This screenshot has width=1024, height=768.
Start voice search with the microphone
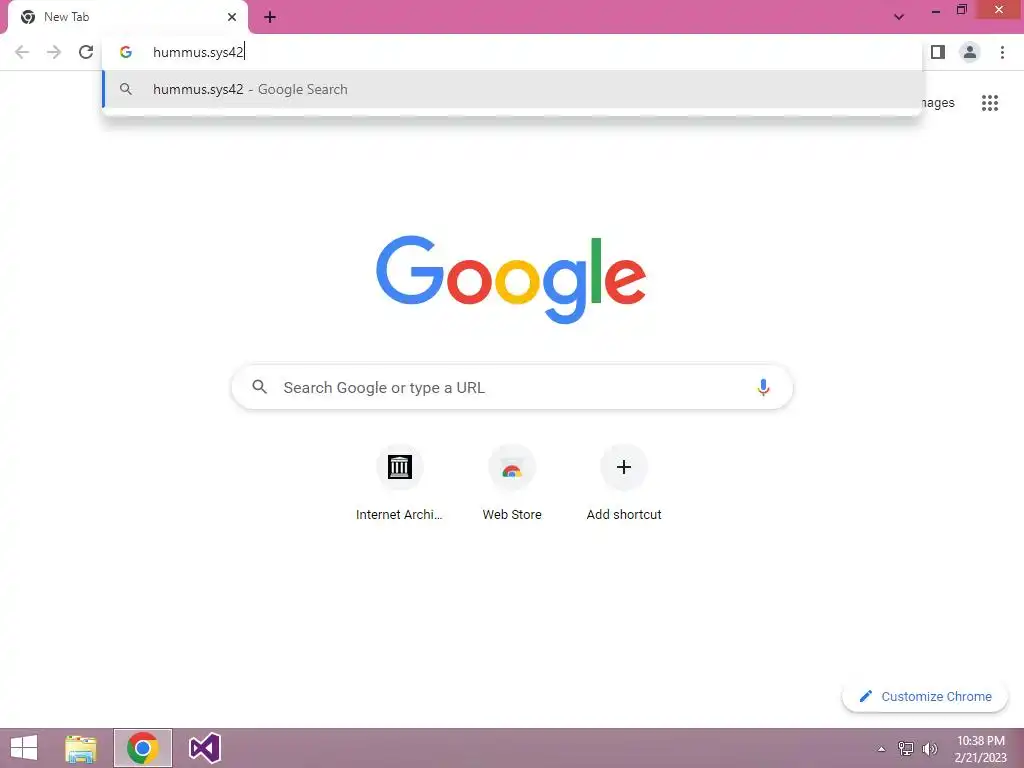[763, 387]
